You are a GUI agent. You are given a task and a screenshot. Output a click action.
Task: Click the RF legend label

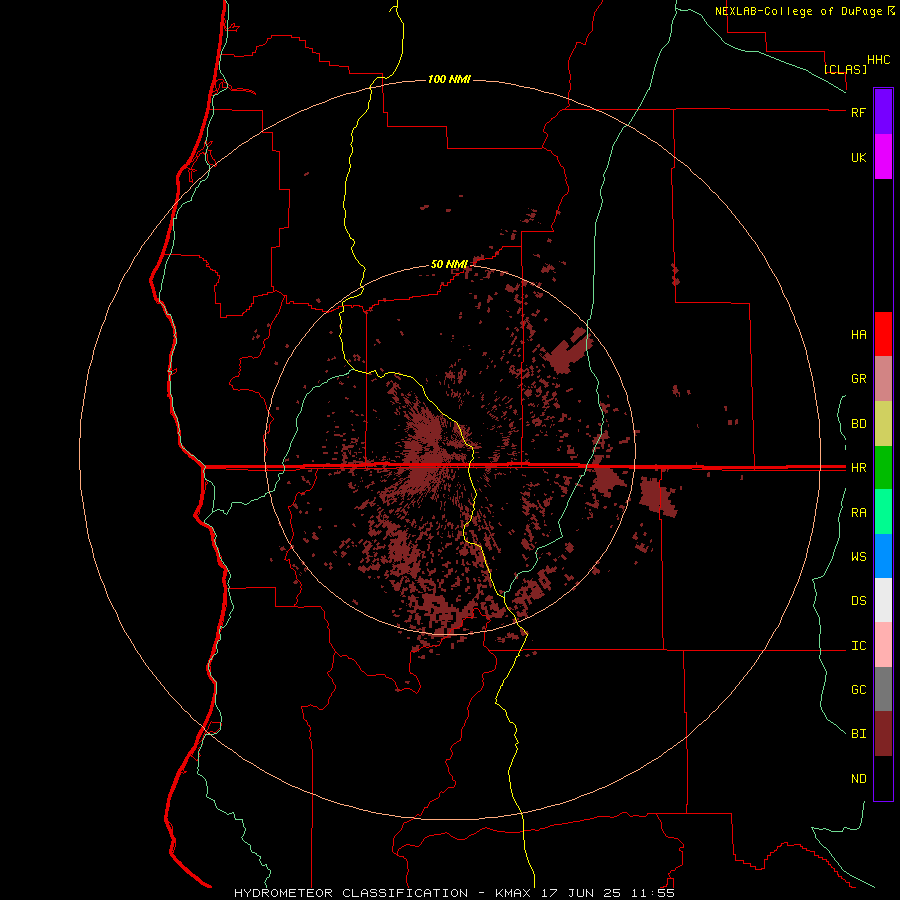858,112
